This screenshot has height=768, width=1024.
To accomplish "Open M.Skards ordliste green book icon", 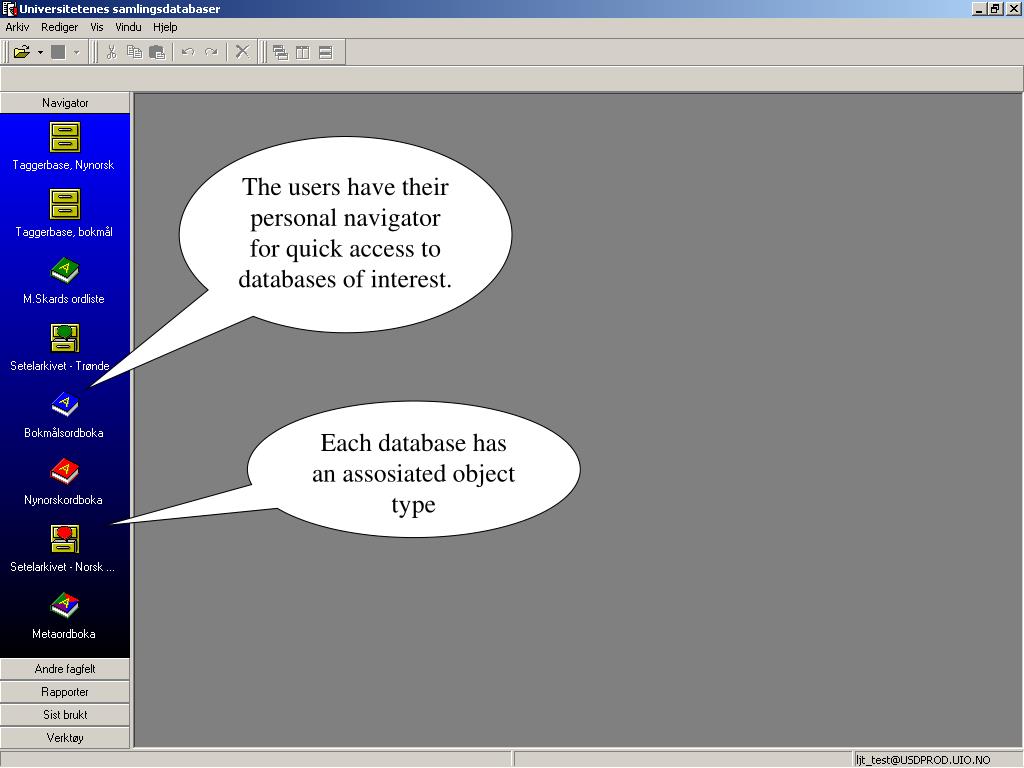I will (65, 270).
